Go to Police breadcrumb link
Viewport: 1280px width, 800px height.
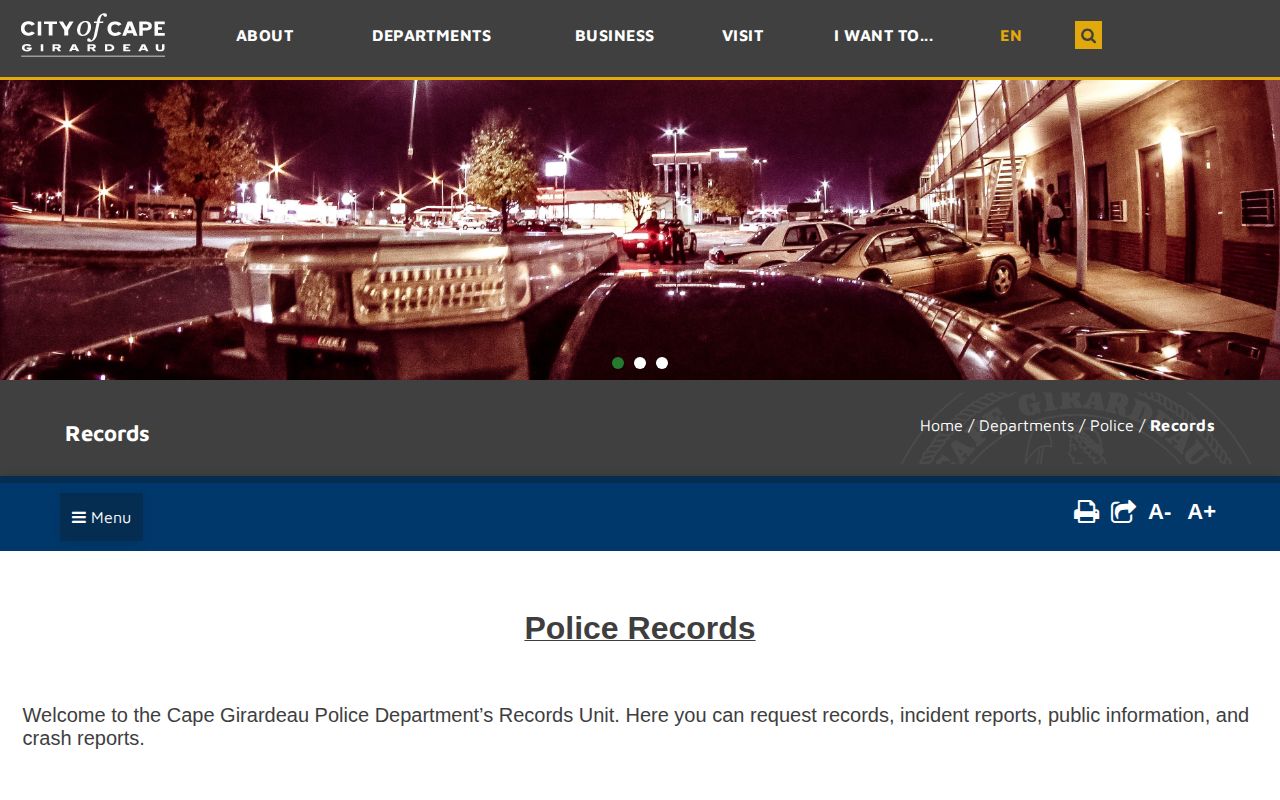[x=1112, y=426]
